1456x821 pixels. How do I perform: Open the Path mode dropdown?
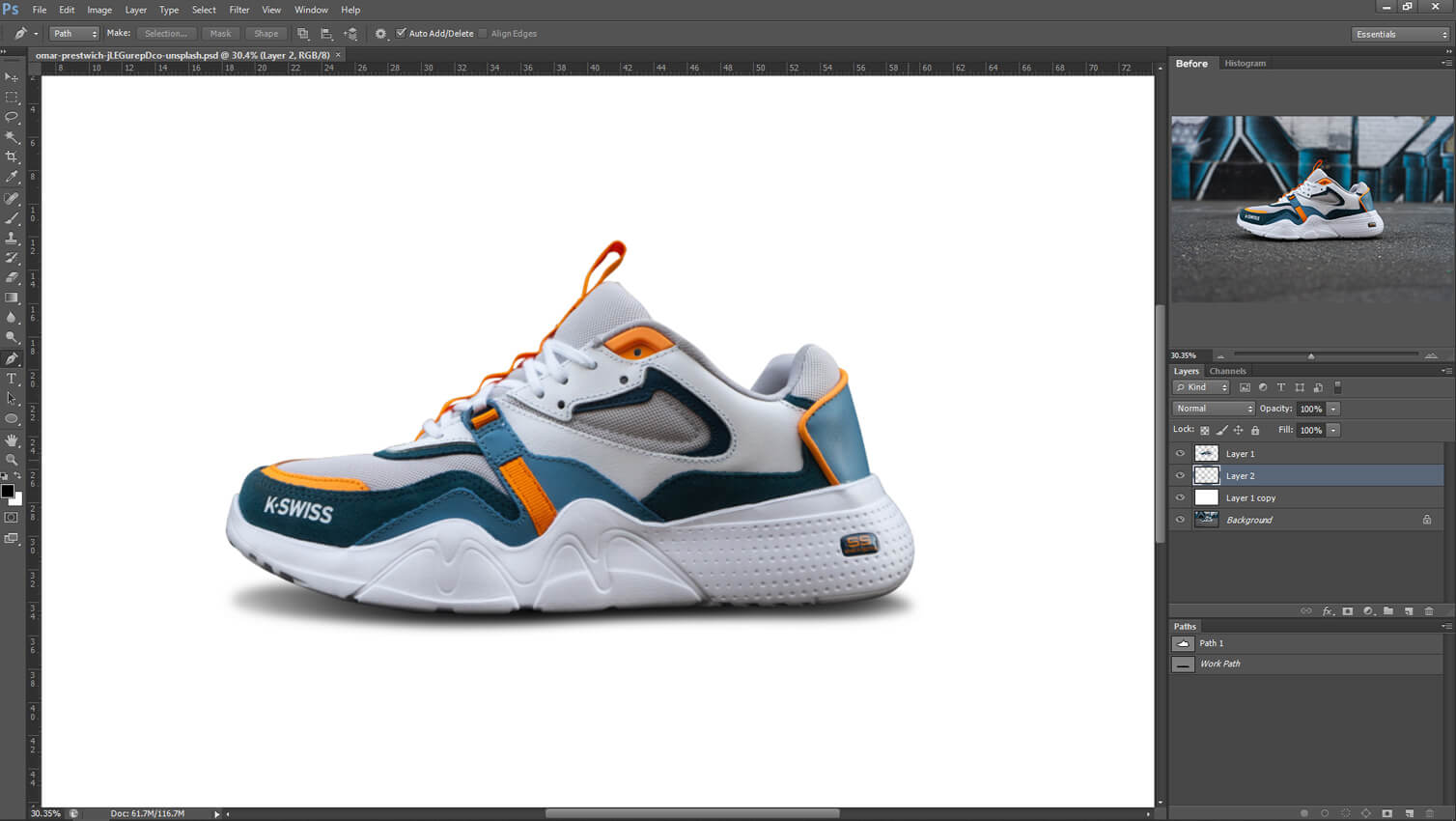tap(74, 34)
